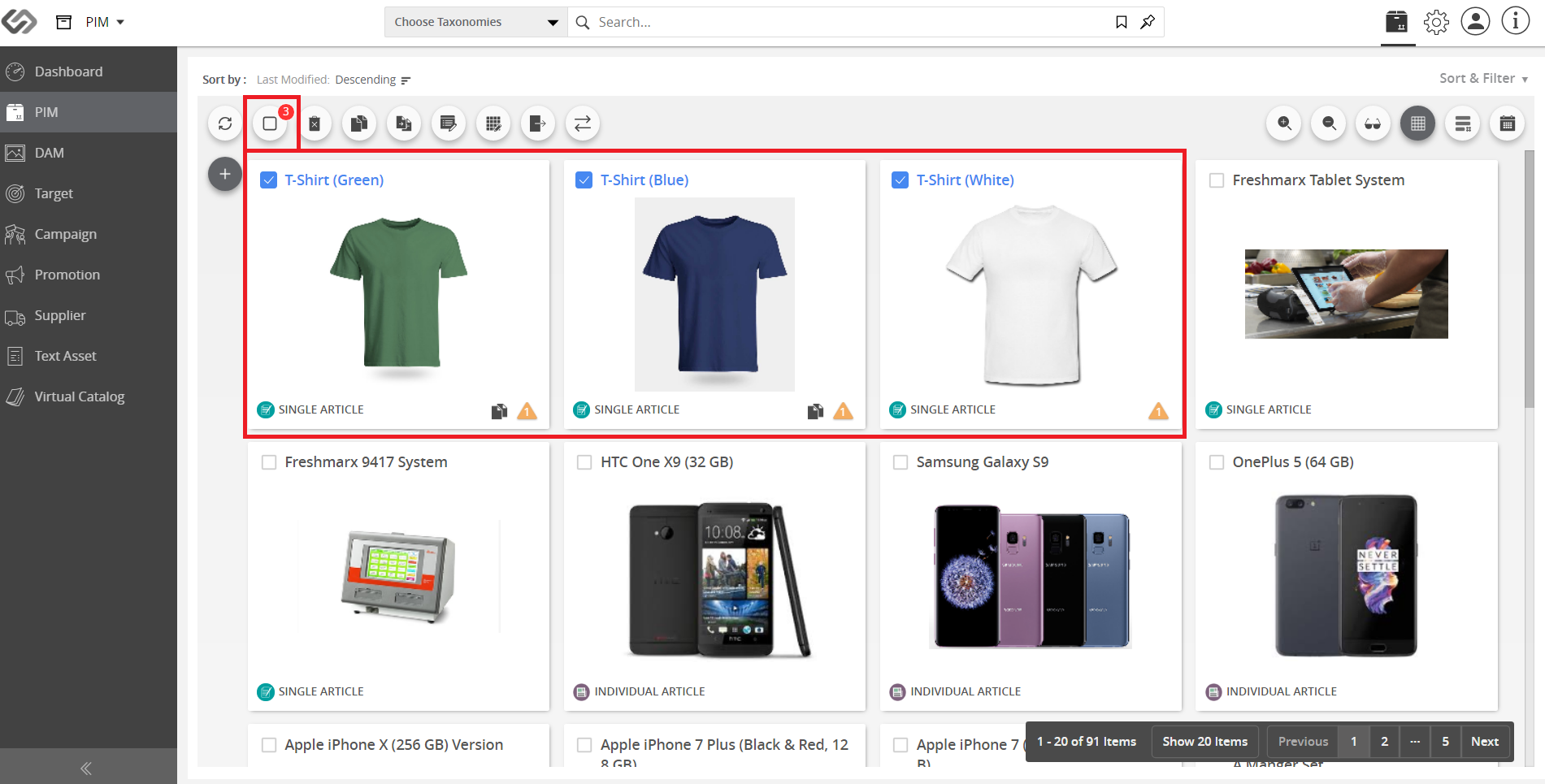
Task: Open Virtual Catalog in the sidebar
Action: click(x=89, y=396)
